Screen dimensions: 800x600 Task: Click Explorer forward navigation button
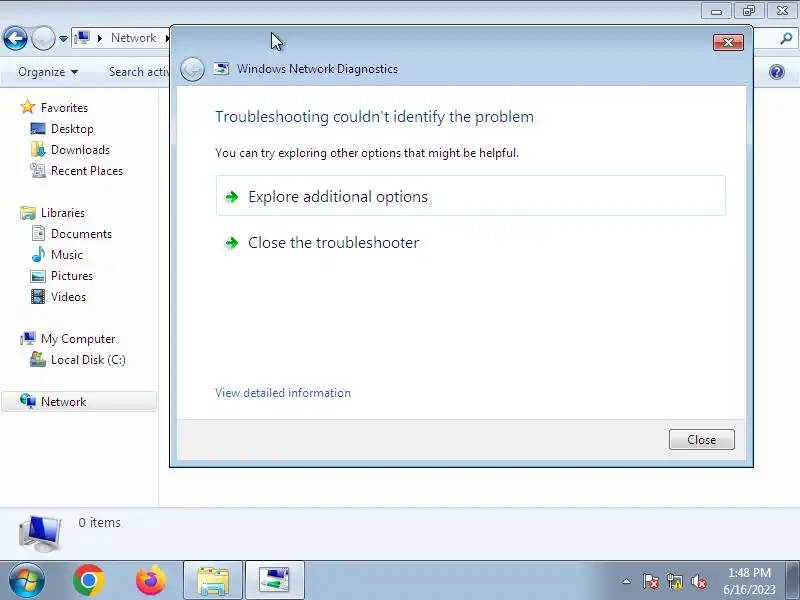43,38
